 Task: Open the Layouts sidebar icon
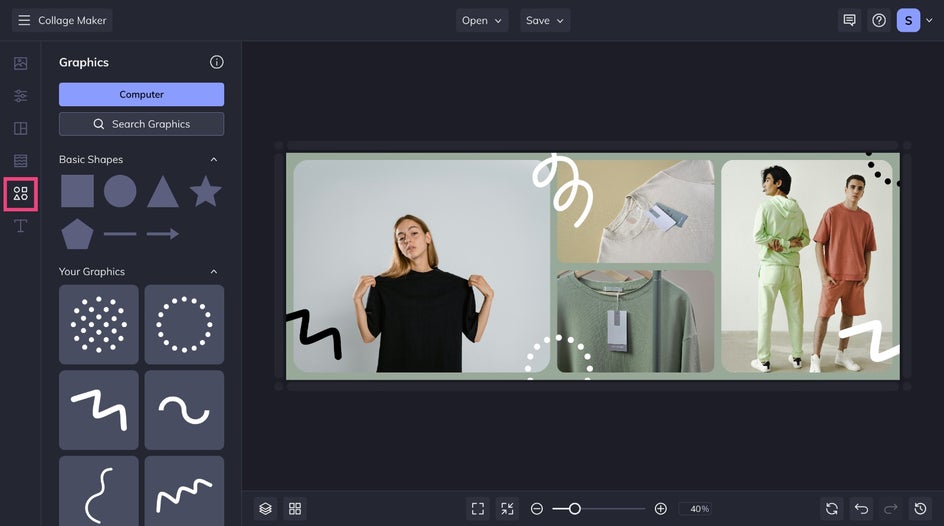tap(20, 128)
